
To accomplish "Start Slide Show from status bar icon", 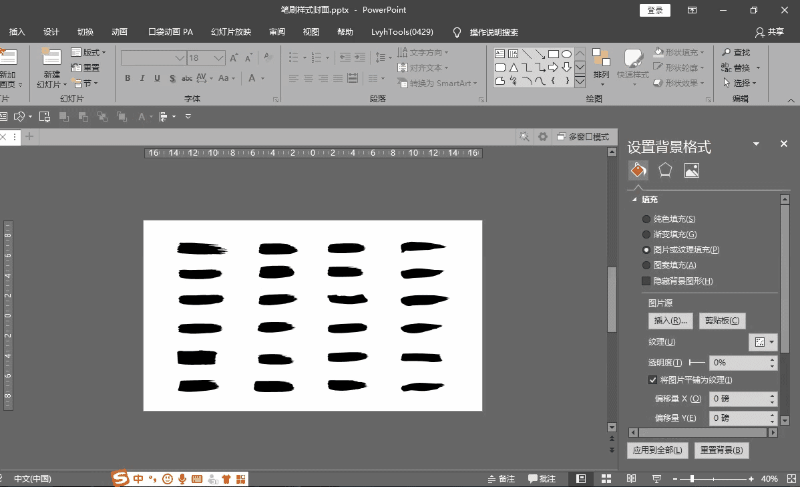I will pyautogui.click(x=657, y=478).
